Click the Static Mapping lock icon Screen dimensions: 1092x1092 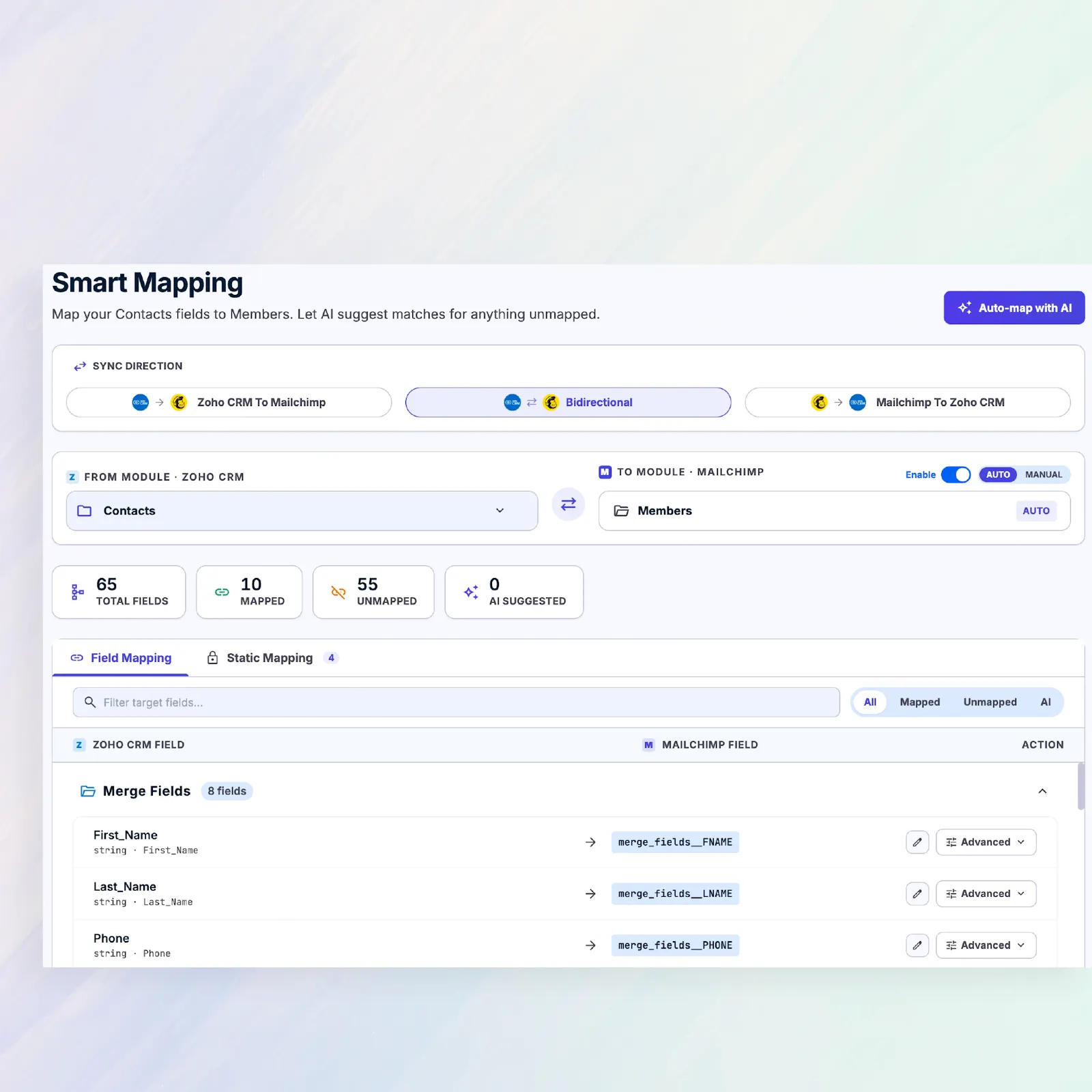click(212, 658)
